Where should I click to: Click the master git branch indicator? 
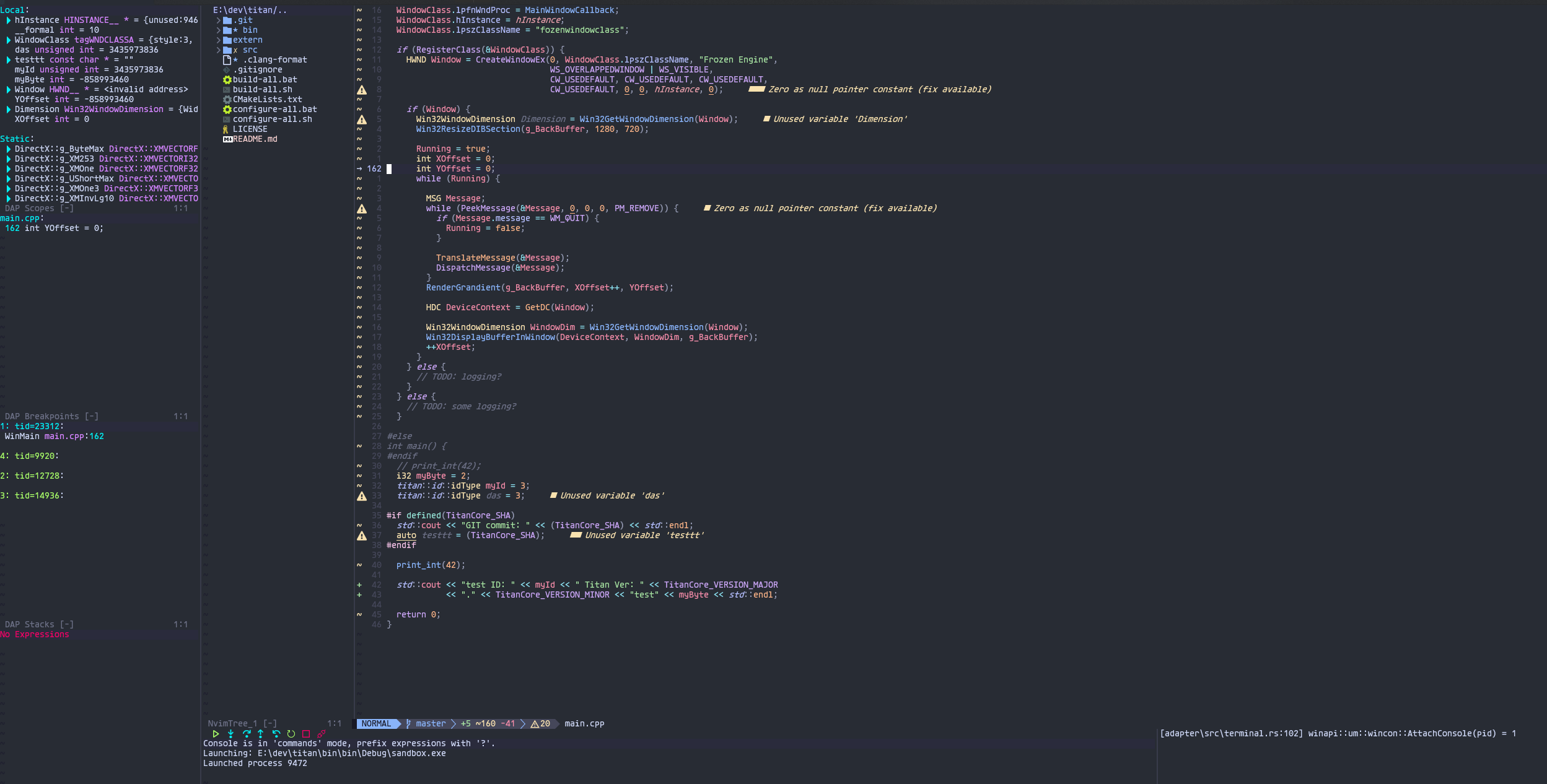(430, 724)
